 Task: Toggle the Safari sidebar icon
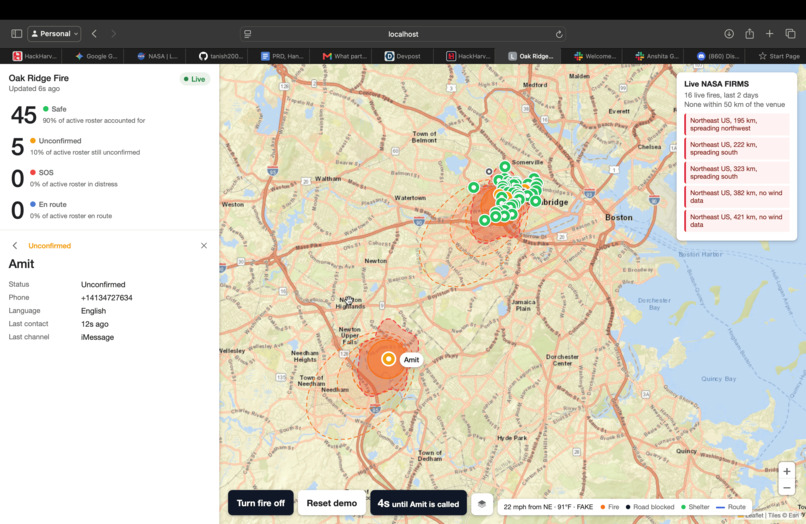point(16,33)
